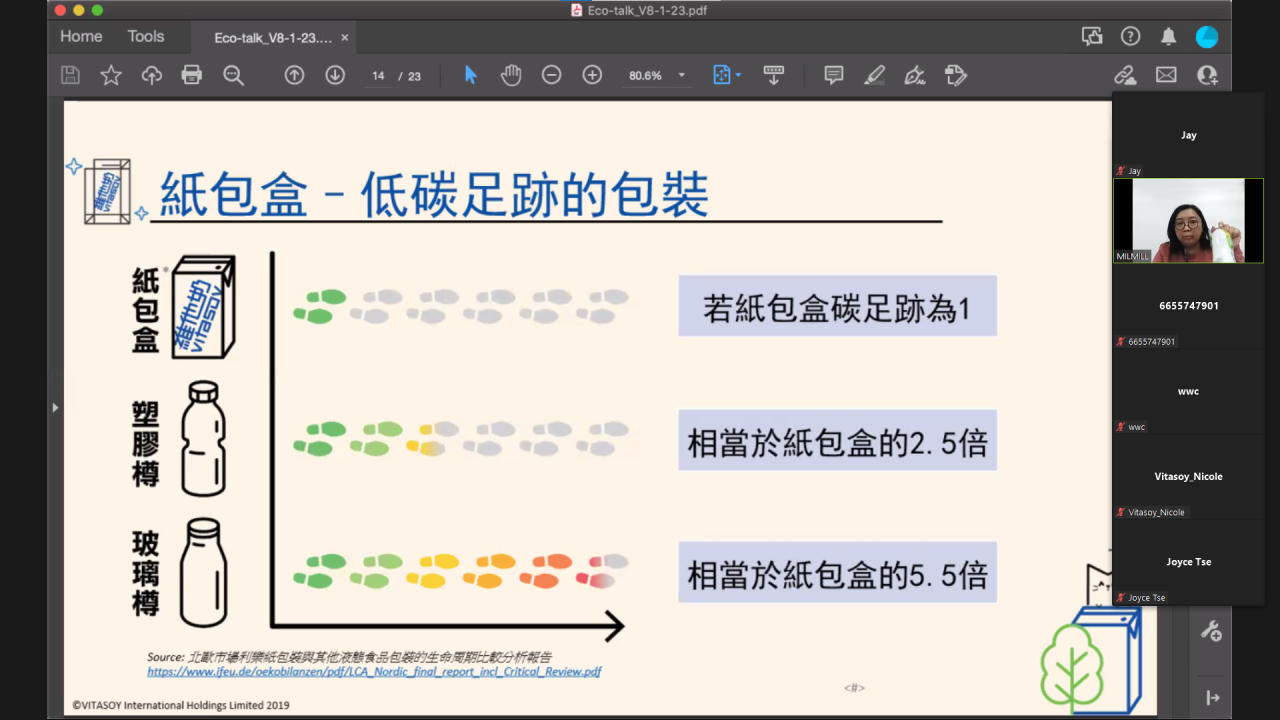Share a link to this file
The width and height of the screenshot is (1280, 720).
(1125, 75)
